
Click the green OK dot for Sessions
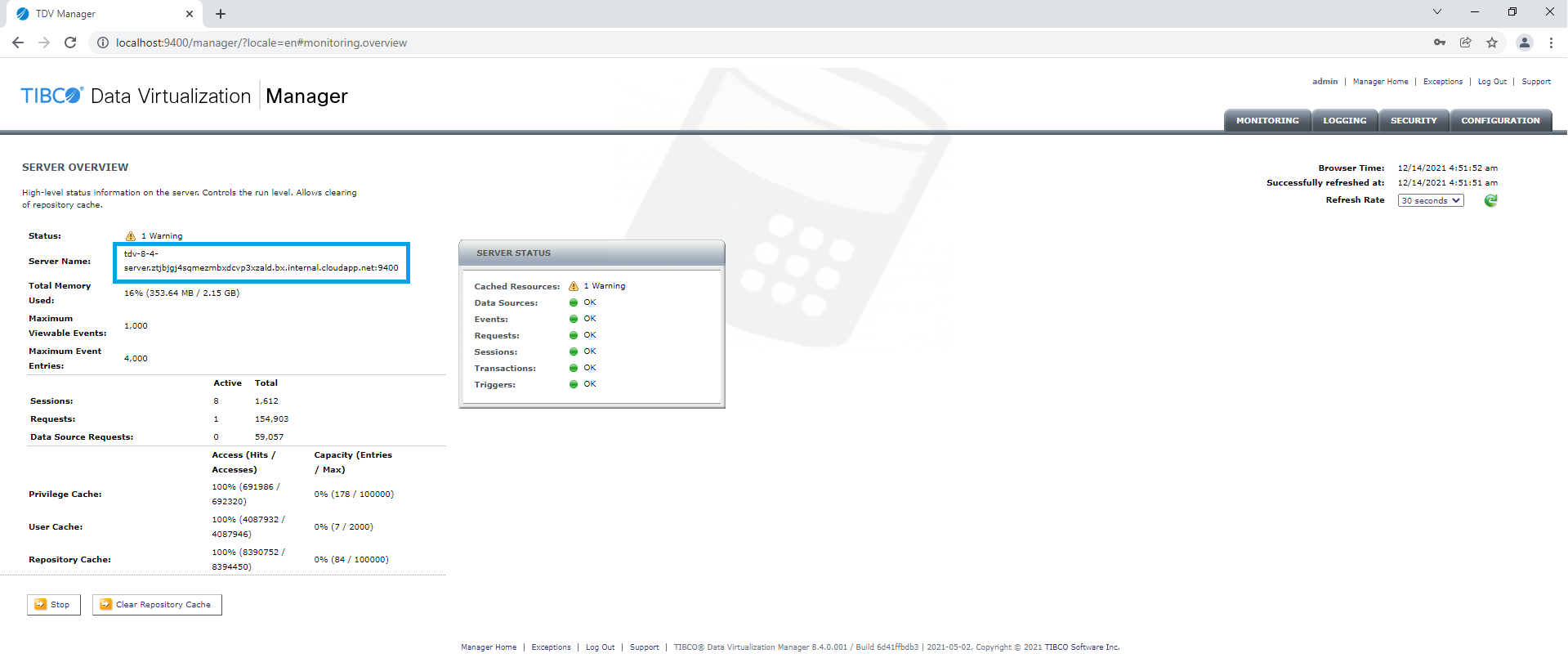click(x=574, y=351)
